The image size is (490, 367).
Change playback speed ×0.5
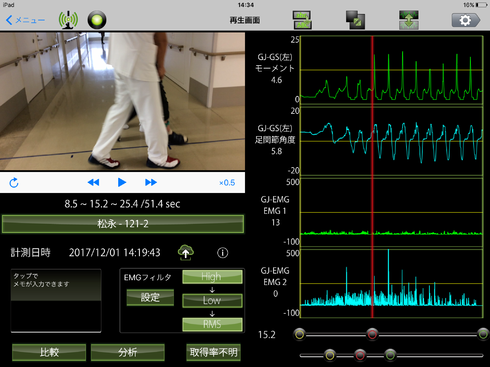pyautogui.click(x=227, y=183)
